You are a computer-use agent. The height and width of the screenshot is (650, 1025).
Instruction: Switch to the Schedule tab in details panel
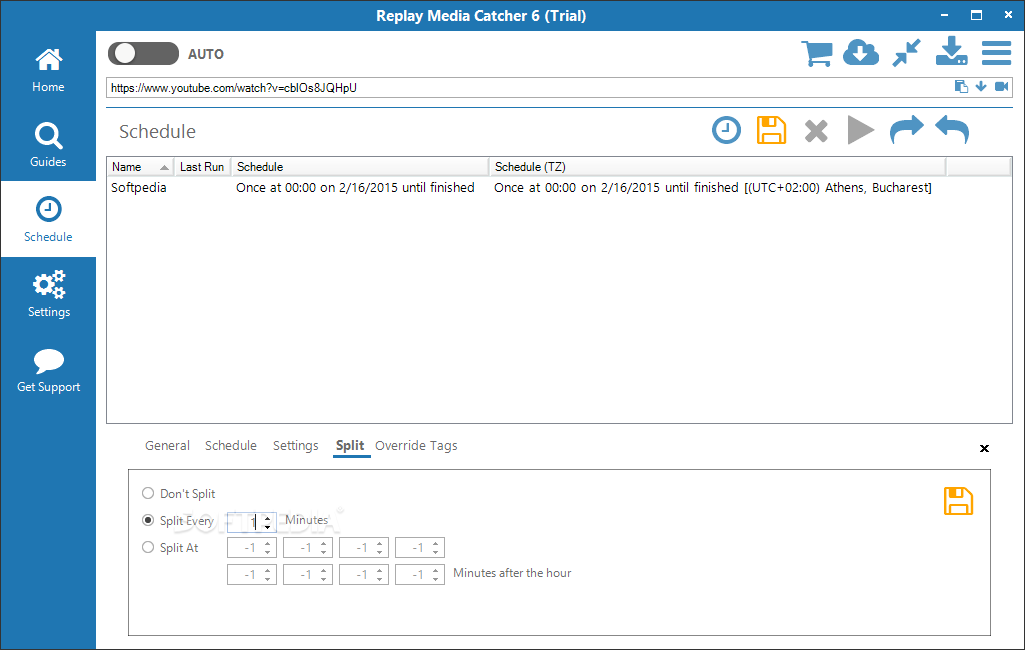click(x=231, y=445)
